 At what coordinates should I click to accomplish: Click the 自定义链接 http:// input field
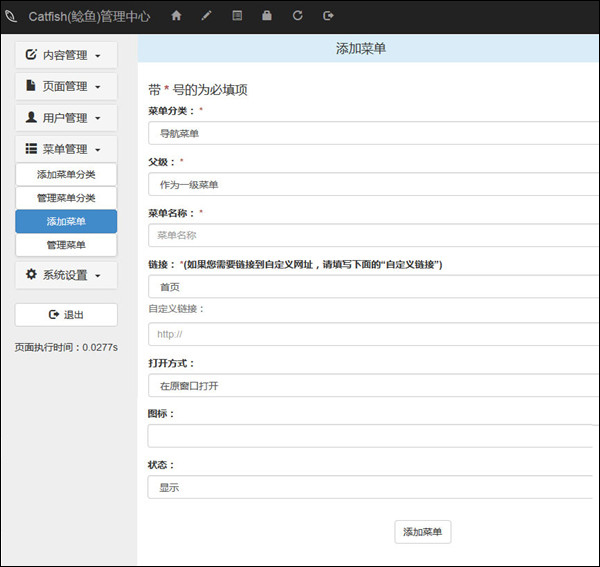372,334
